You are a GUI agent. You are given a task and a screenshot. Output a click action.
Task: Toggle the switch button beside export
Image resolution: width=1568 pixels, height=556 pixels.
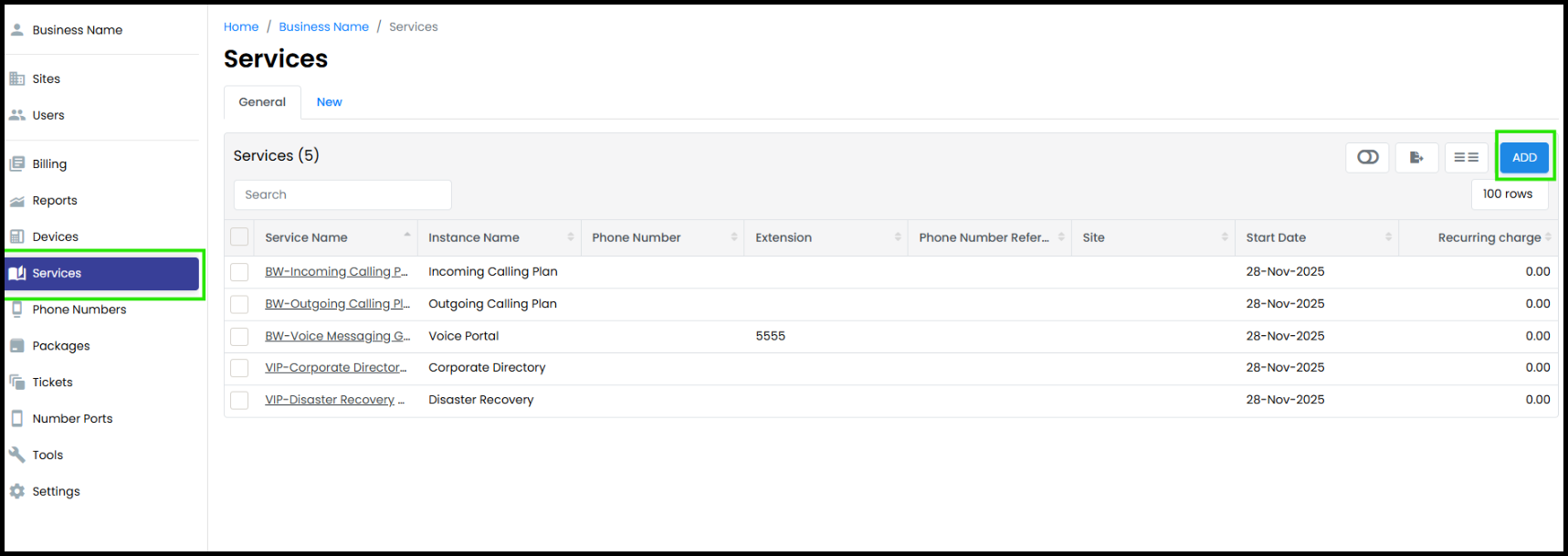[1367, 158]
